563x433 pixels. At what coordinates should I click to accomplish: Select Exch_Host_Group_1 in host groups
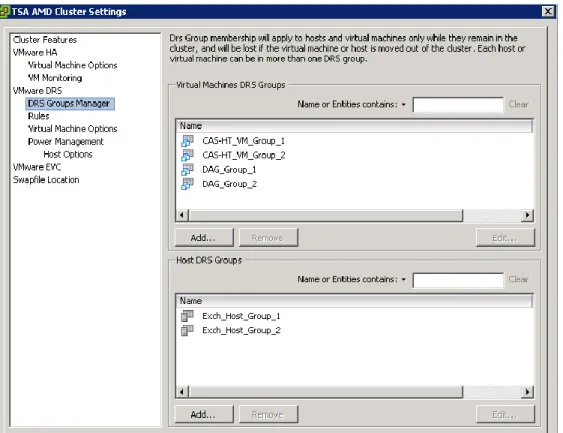pos(241,316)
